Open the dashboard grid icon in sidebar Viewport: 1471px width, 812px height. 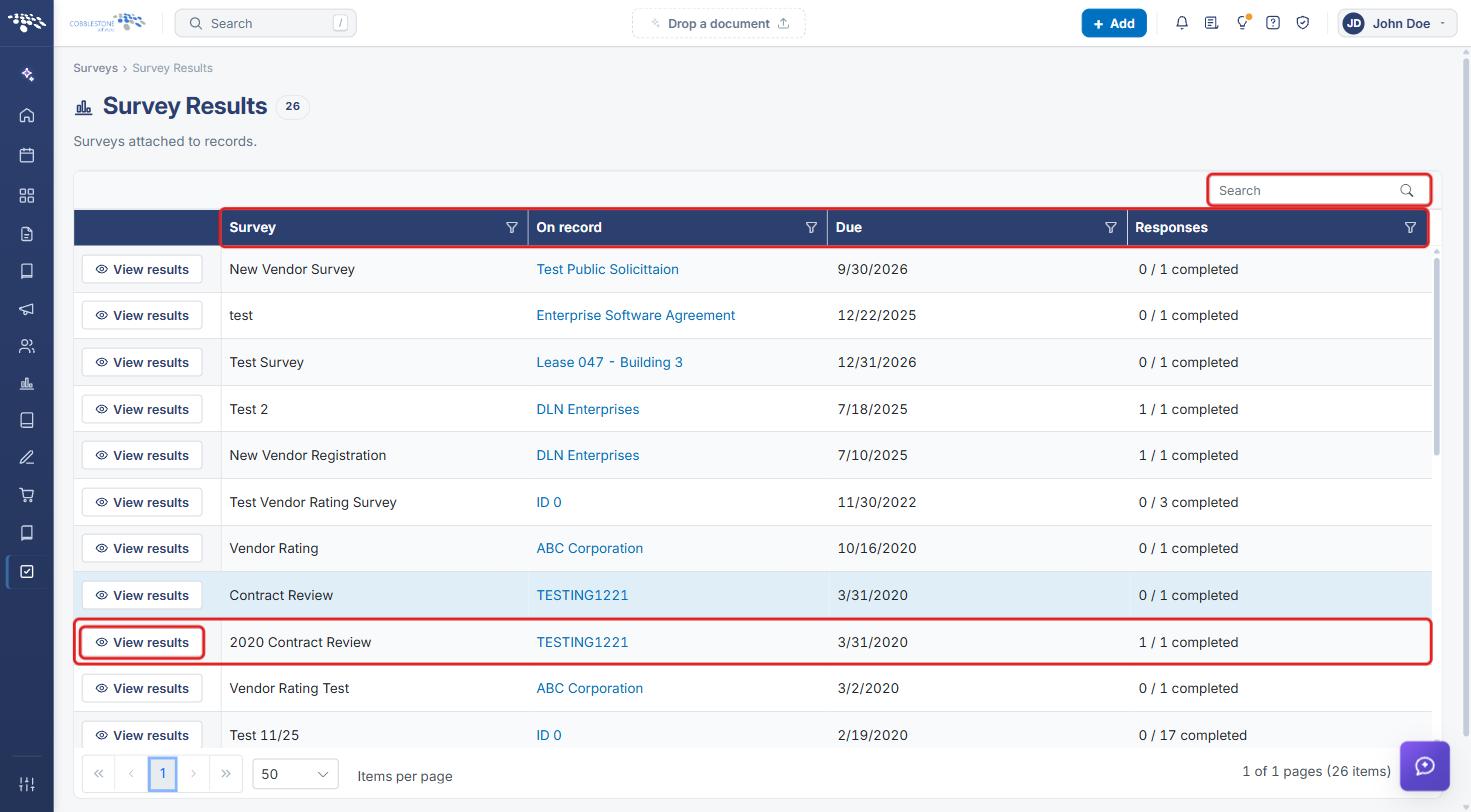27,195
